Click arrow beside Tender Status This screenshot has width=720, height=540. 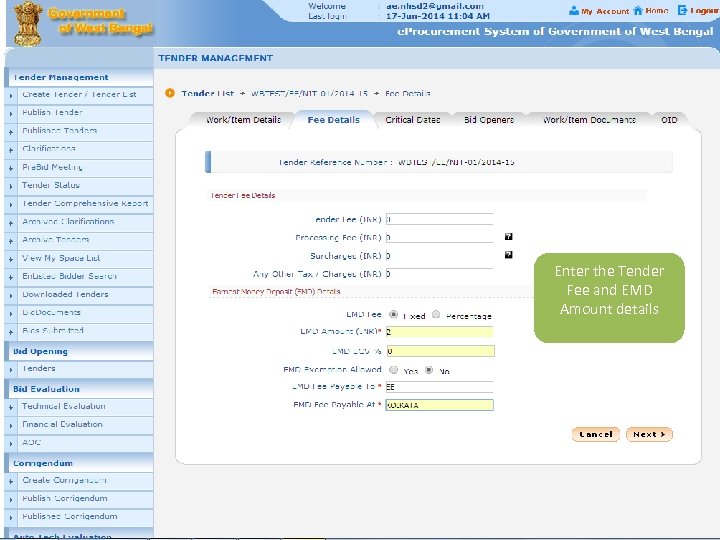[11, 186]
